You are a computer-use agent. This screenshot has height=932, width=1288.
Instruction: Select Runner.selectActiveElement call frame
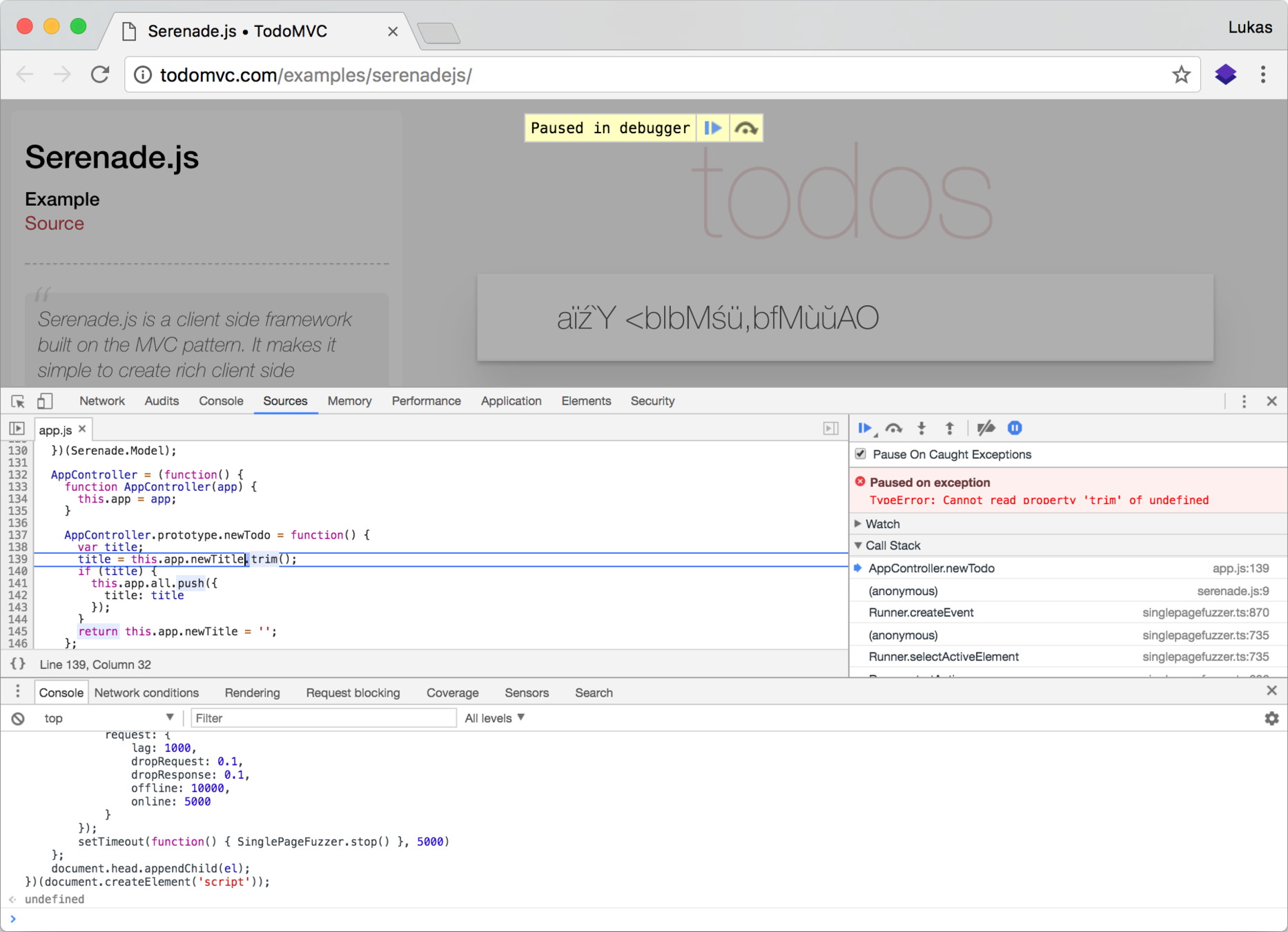tap(1069, 657)
